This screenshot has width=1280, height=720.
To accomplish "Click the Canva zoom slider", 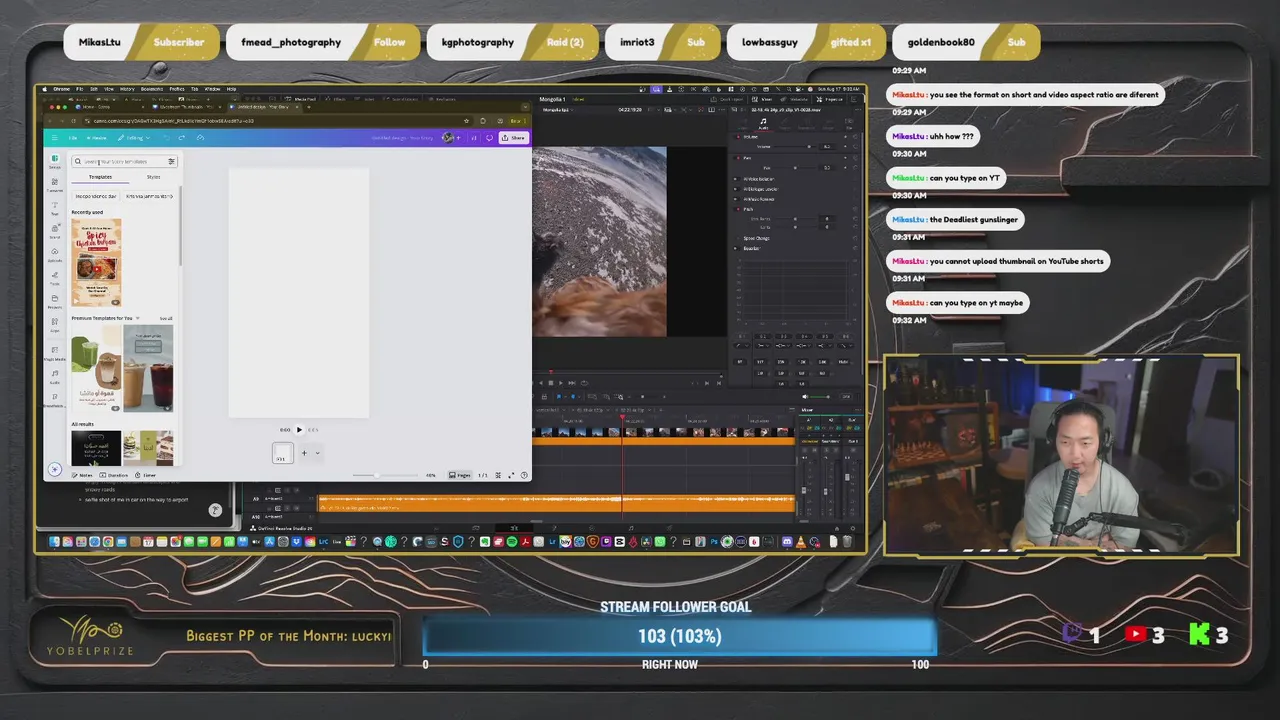I will [386, 475].
